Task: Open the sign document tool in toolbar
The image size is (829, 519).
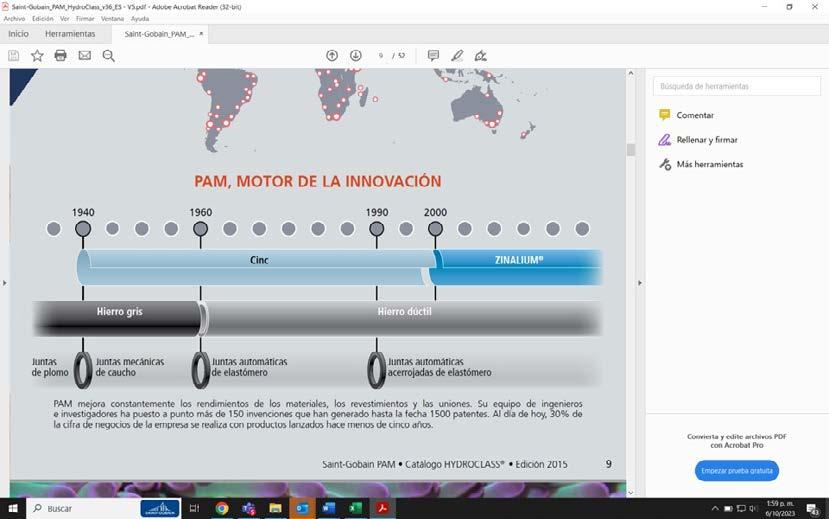Action: pyautogui.click(x=481, y=55)
